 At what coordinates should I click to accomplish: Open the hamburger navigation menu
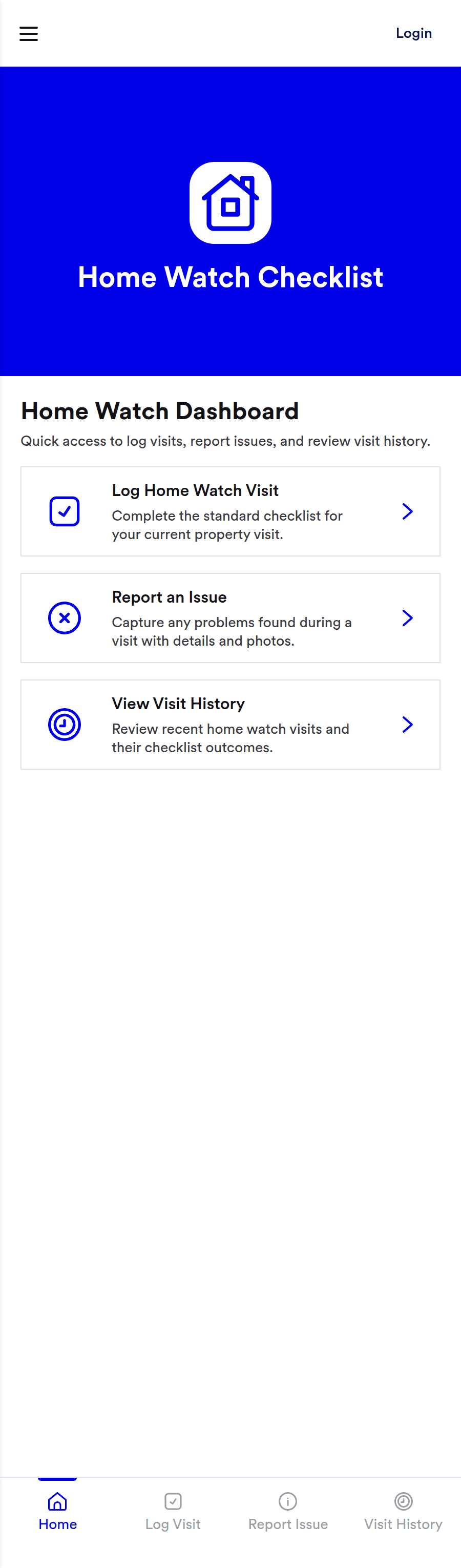29,33
